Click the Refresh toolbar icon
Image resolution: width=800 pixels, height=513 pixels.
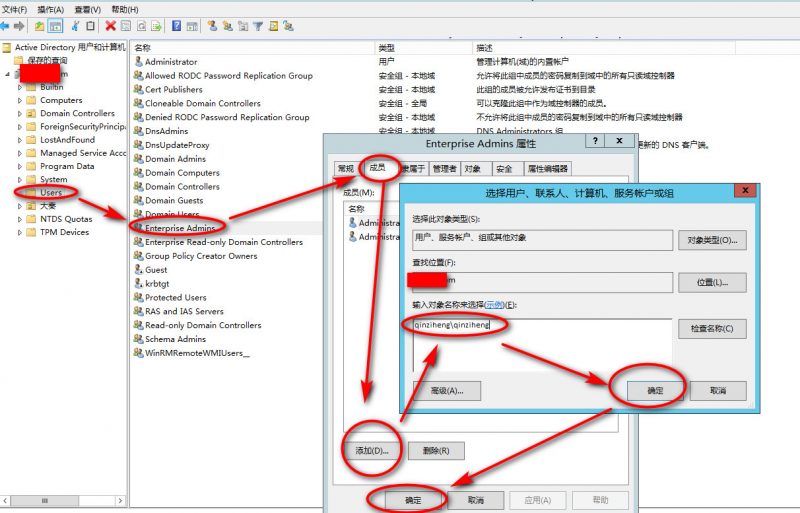coord(141,26)
